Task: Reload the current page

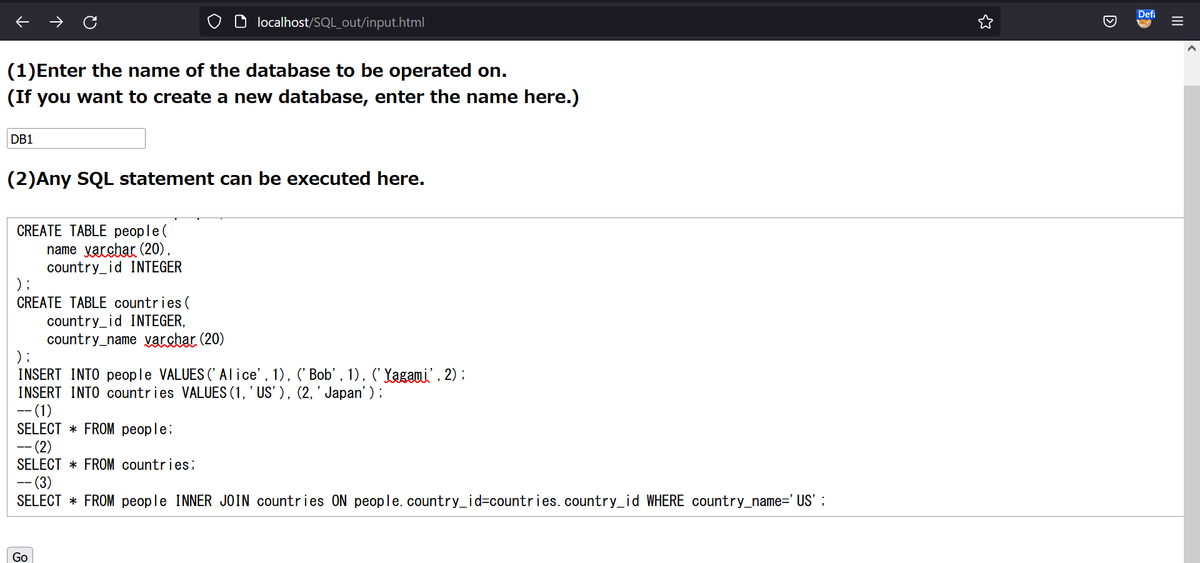Action: [x=89, y=21]
